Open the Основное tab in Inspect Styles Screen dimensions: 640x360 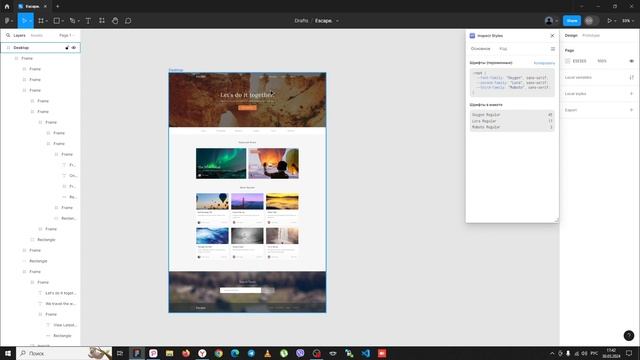(480, 49)
